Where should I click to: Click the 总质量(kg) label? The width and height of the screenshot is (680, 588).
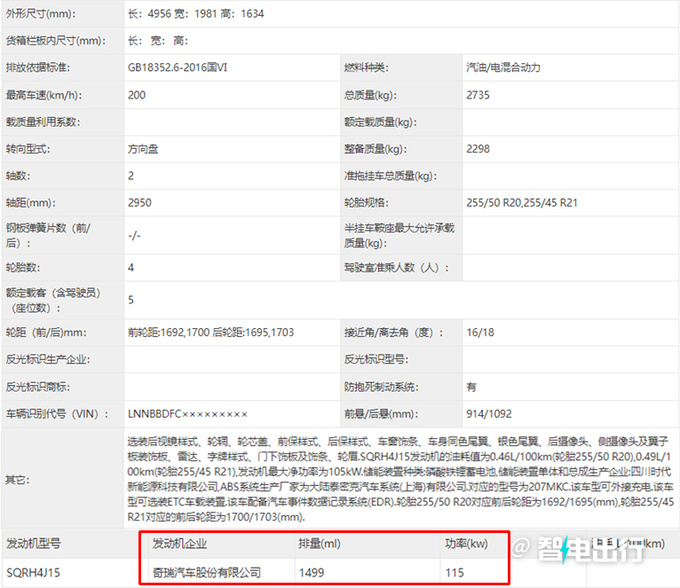370,95
